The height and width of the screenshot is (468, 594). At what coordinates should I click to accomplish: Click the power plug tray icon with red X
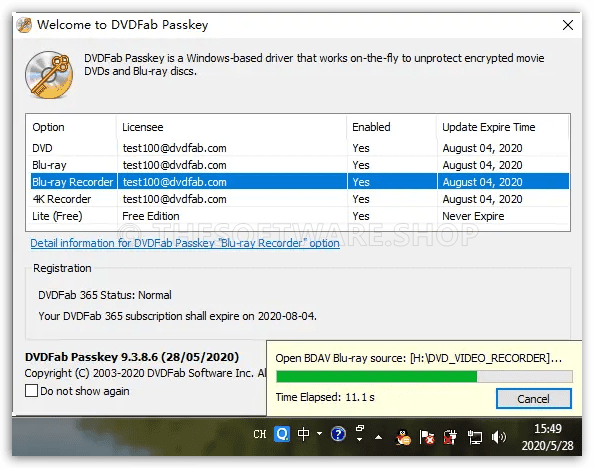tap(450, 437)
